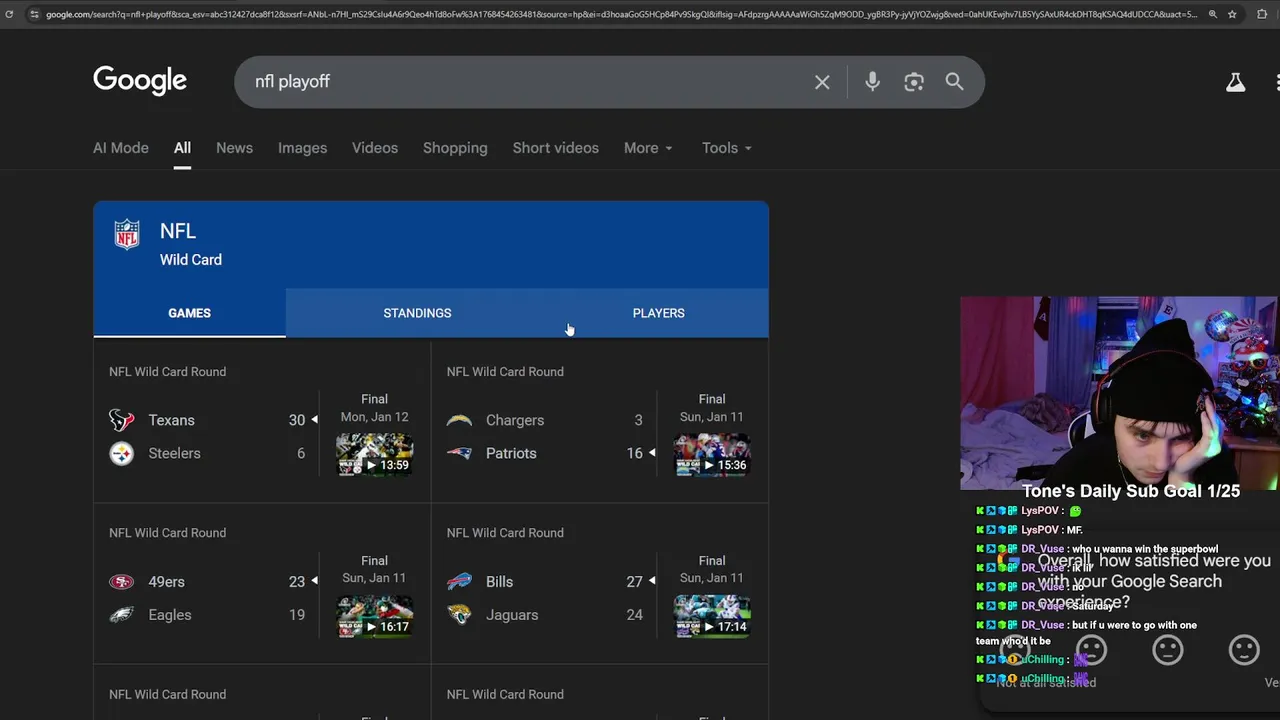Image resolution: width=1280 pixels, height=720 pixels.
Task: Submit search with the magnifier icon
Action: pos(955,82)
